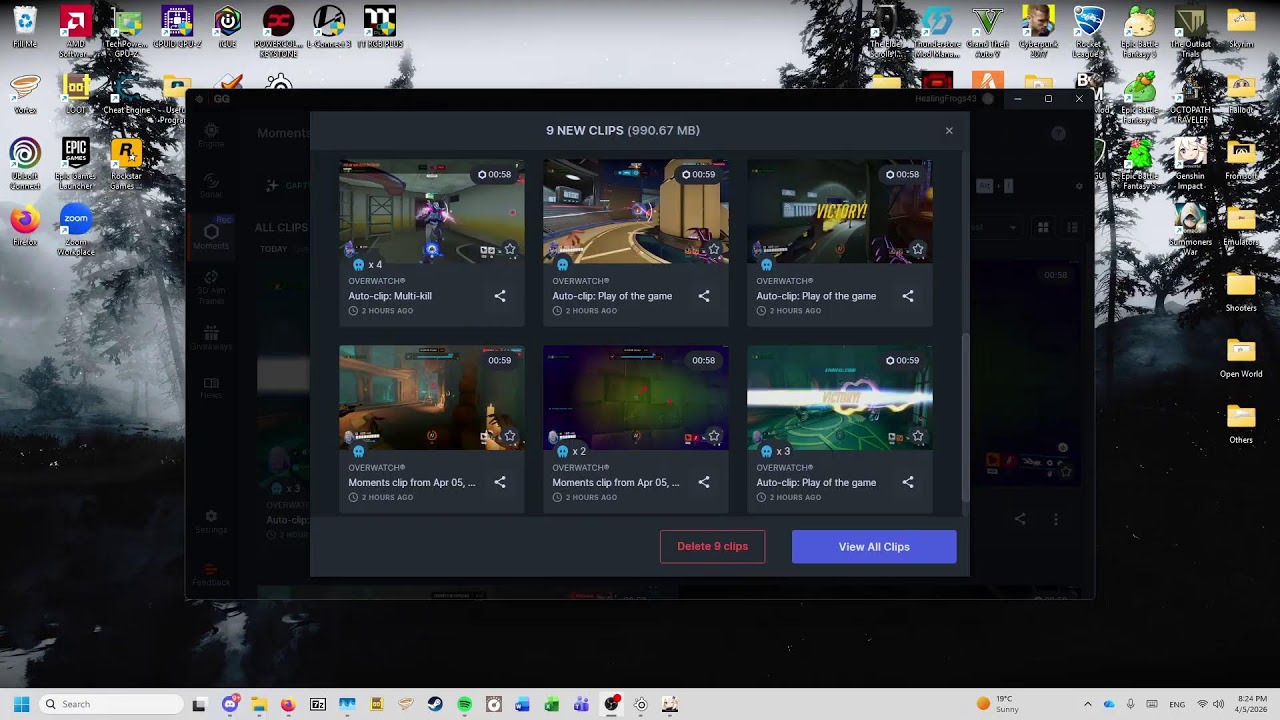This screenshot has width=1280, height=720.
Task: Select the Summoners War desktop icon
Action: (x=1190, y=229)
